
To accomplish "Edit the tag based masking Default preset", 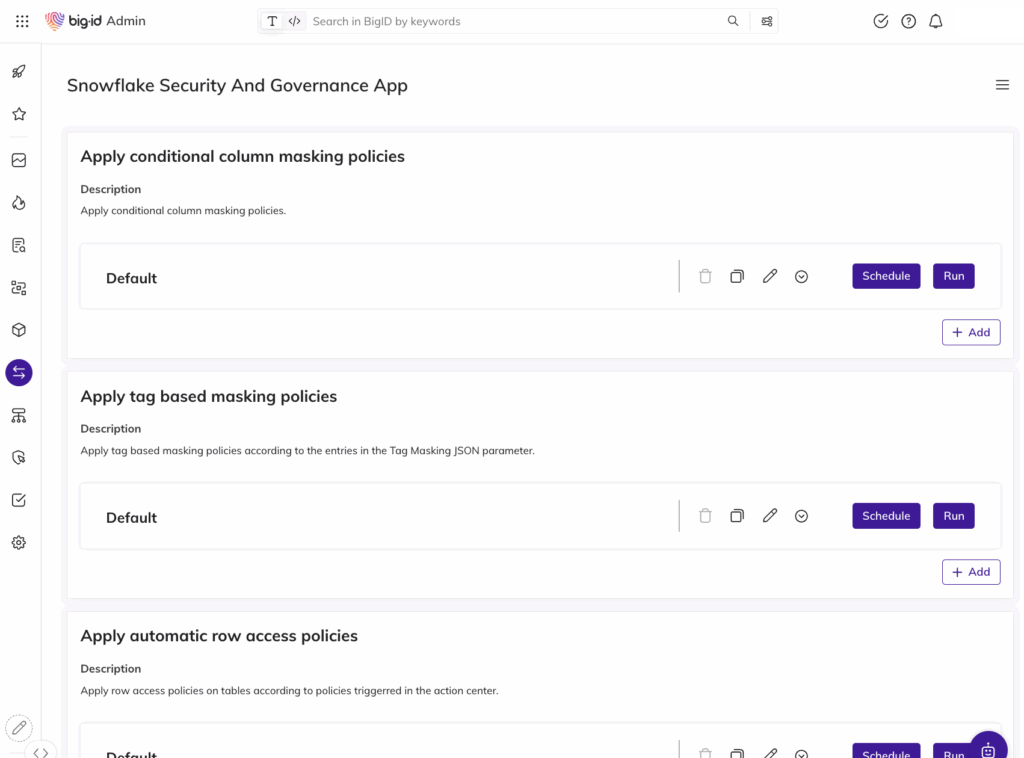I will click(x=770, y=516).
